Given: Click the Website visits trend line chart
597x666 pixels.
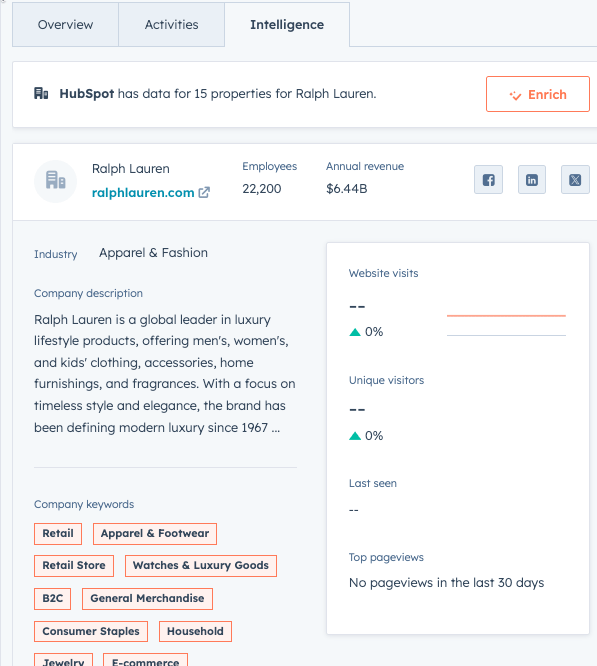Looking at the screenshot, I should [506, 325].
